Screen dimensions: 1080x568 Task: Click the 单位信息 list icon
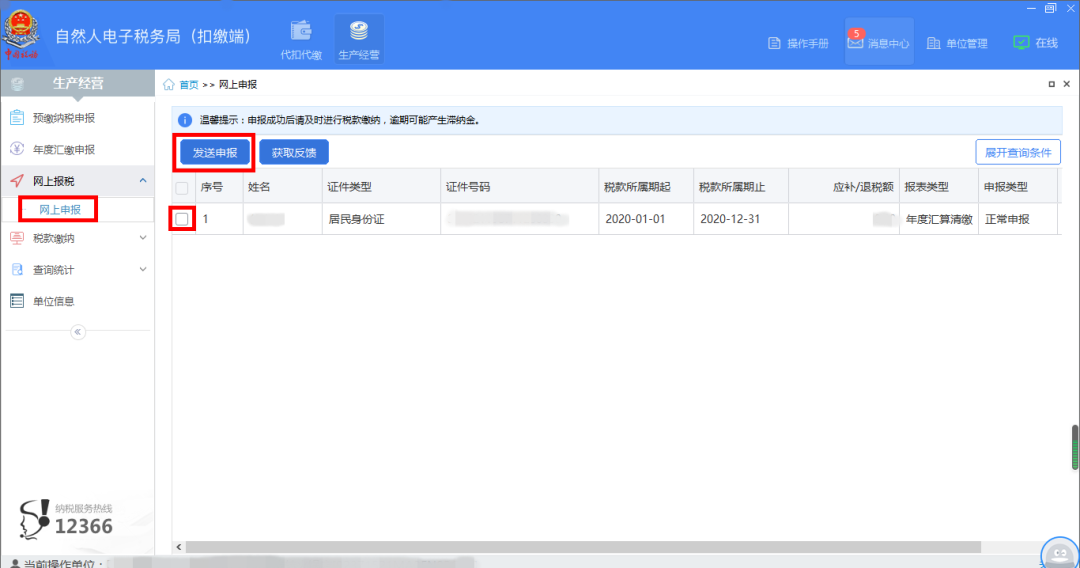pos(17,301)
